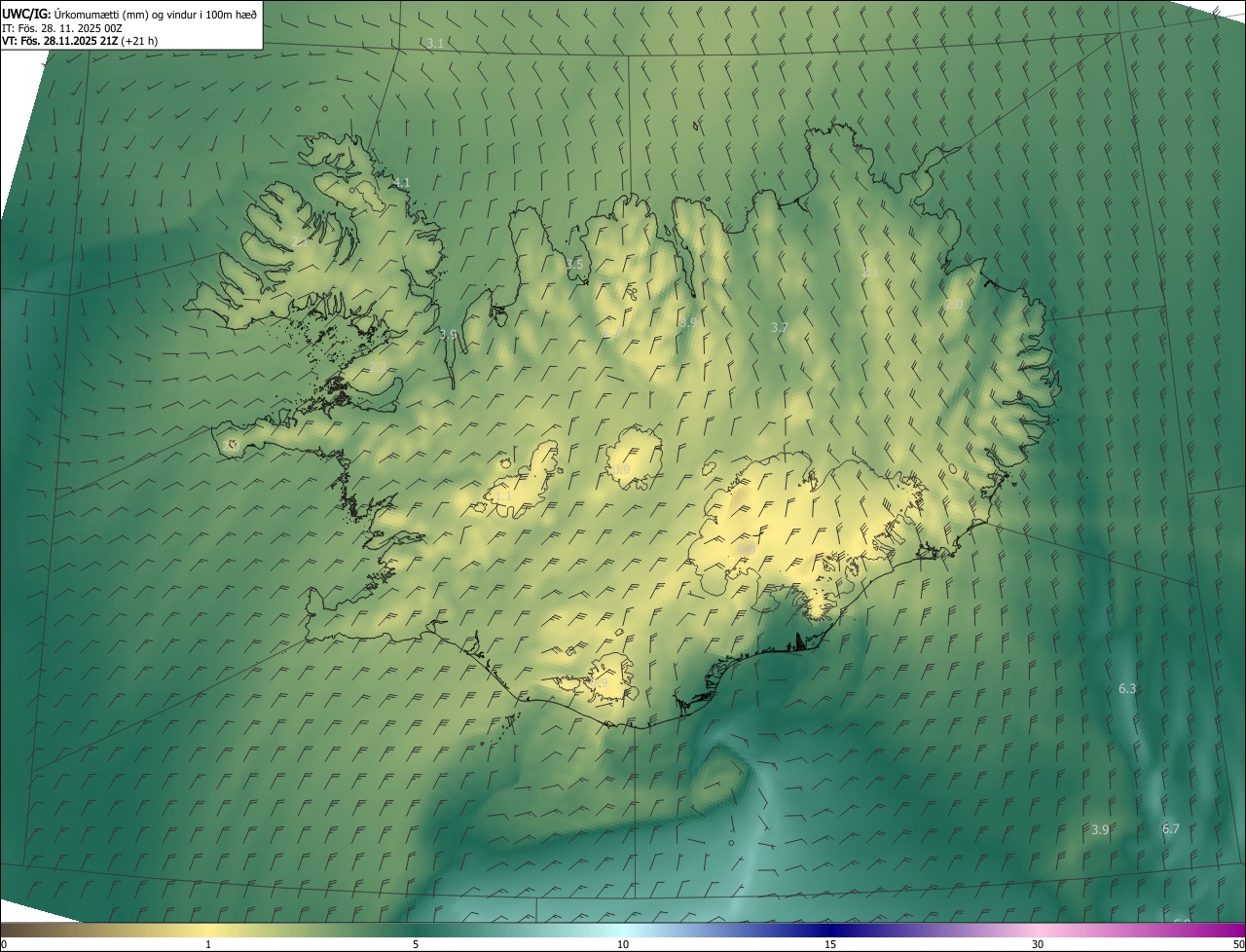Click the initial time line "IT: Fös. 28. 11. 2025 00Z"
The width and height of the screenshot is (1246, 952).
coord(61,27)
